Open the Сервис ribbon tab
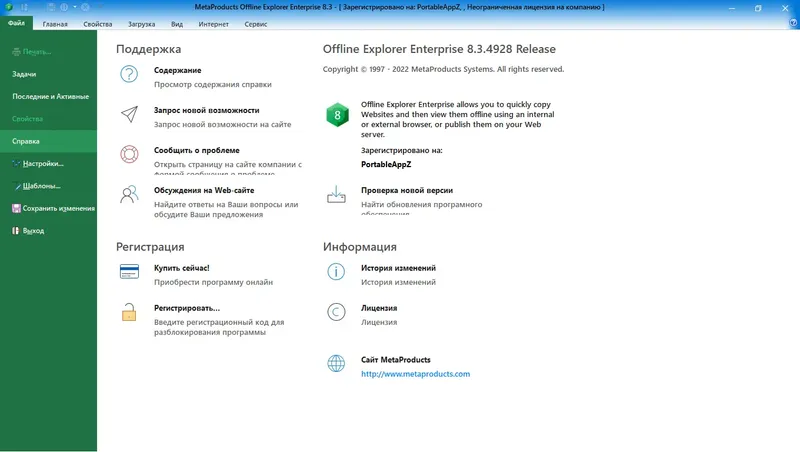Screen dimensions: 800x452 (x=256, y=24)
